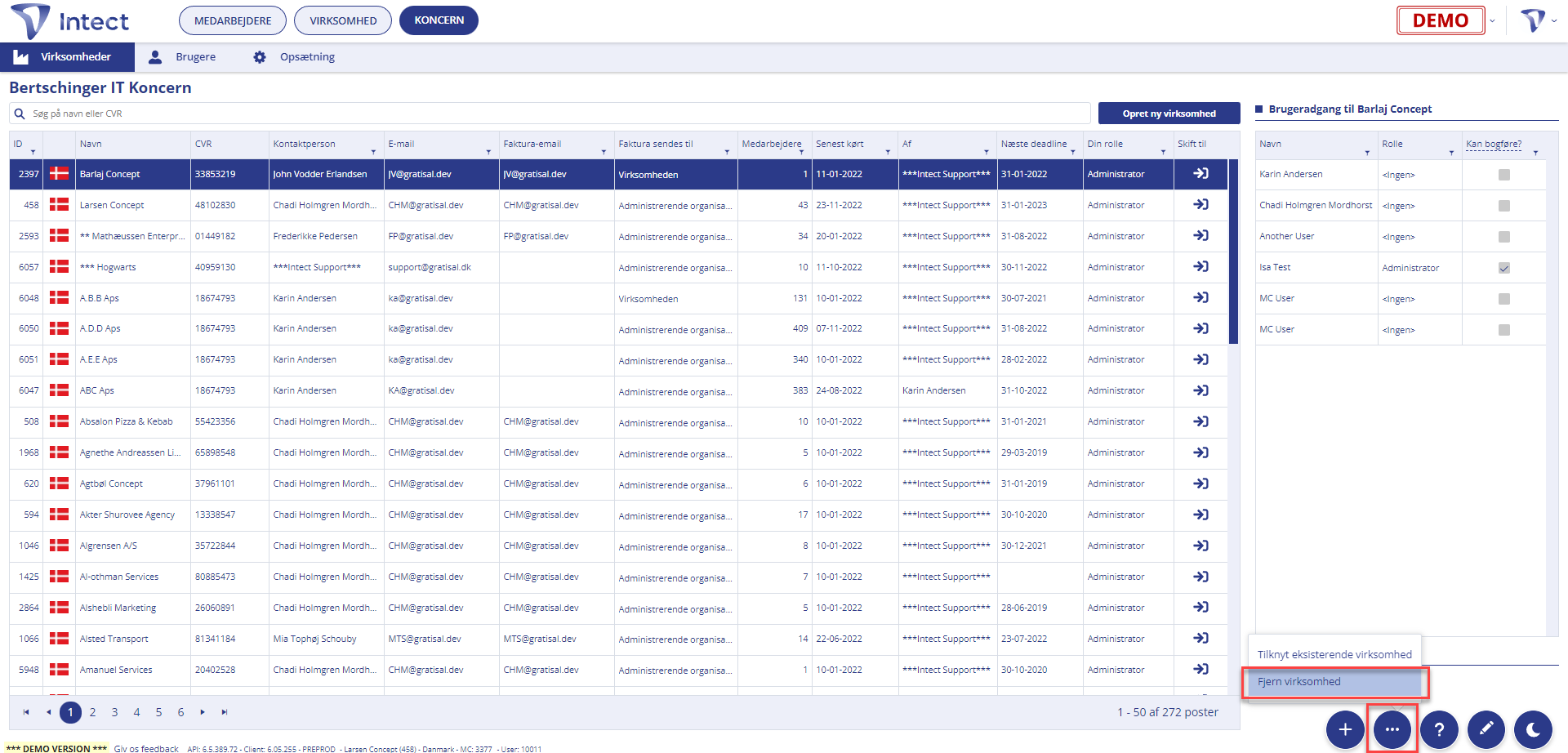The width and height of the screenshot is (1568, 753).
Task: Focus the Søg på navn eller CVR field
Action: point(550,114)
